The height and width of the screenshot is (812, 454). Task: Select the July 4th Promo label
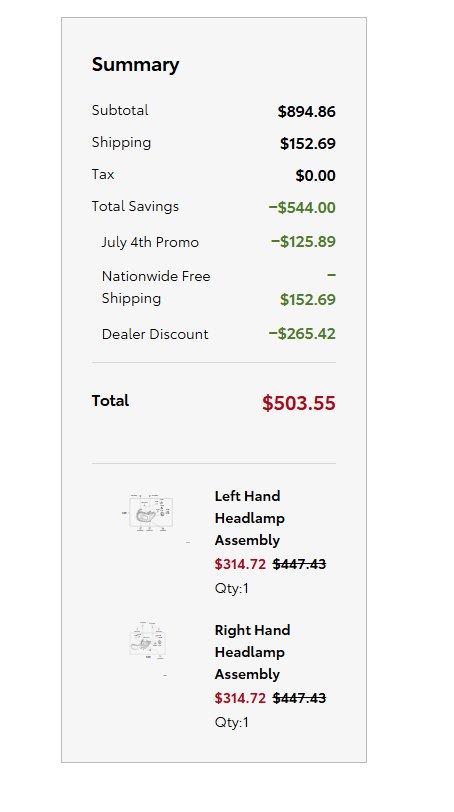tap(150, 242)
